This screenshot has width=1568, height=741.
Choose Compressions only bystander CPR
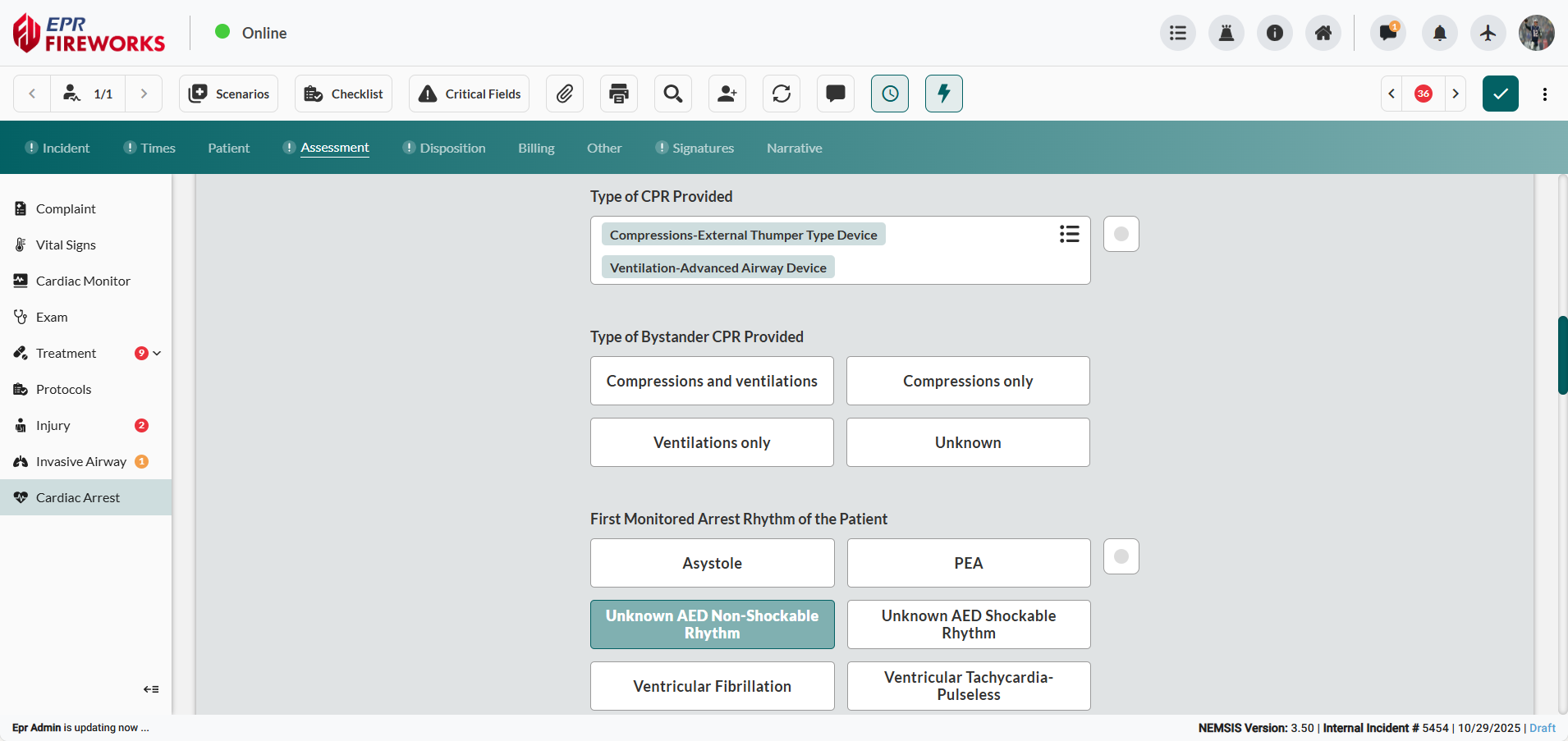click(968, 381)
